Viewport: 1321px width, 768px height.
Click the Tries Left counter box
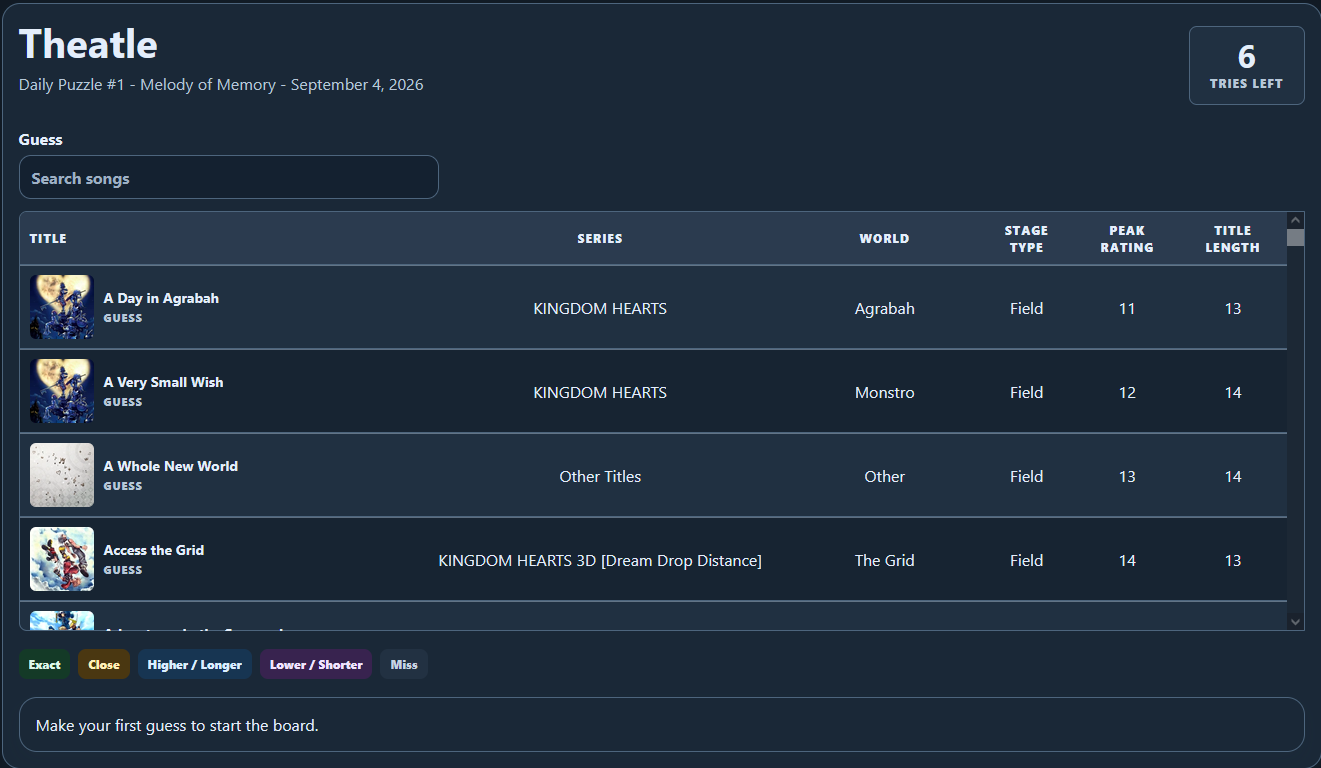pos(1246,65)
